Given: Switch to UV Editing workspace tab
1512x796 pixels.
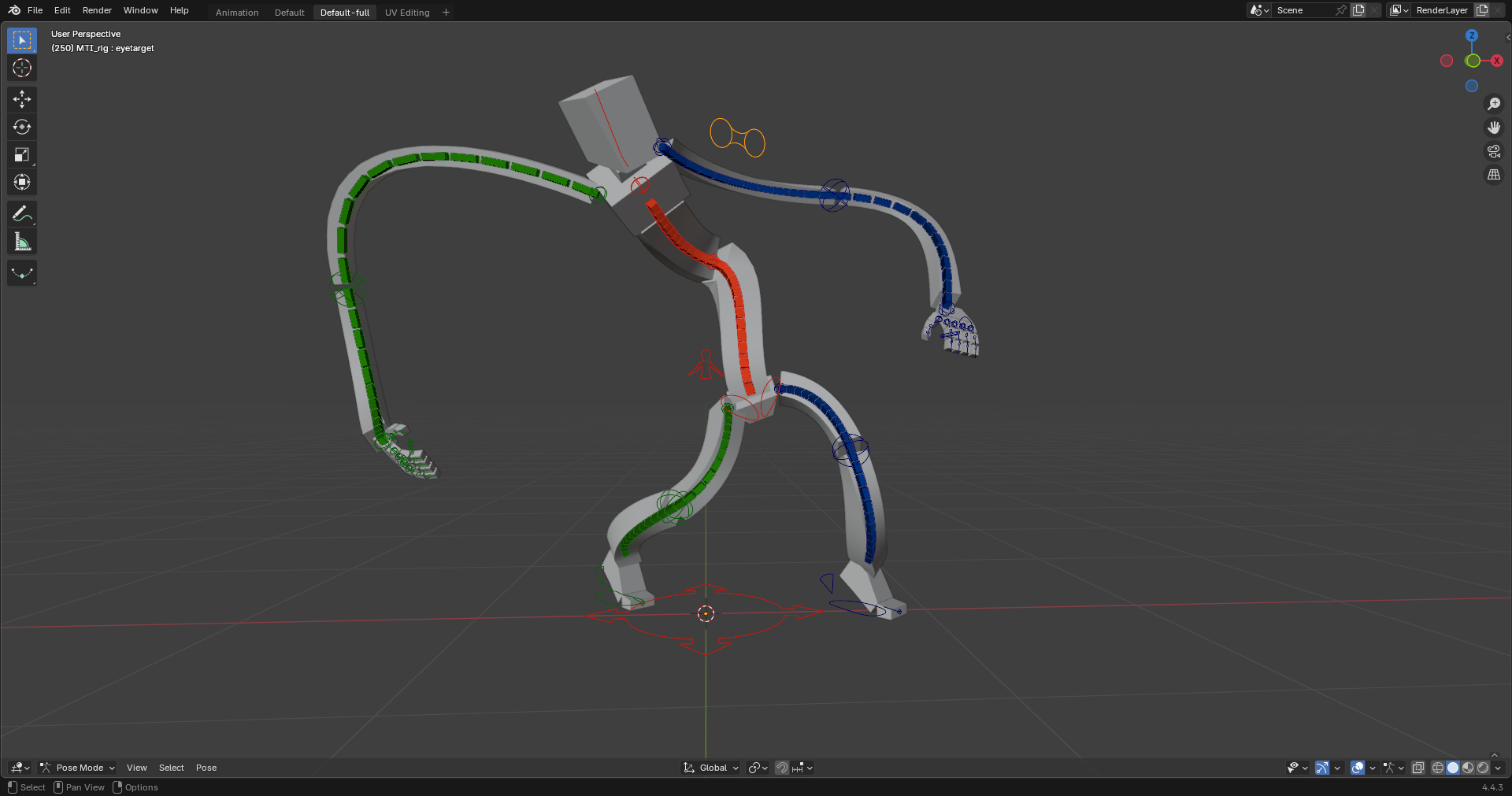Looking at the screenshot, I should pyautogui.click(x=407, y=13).
